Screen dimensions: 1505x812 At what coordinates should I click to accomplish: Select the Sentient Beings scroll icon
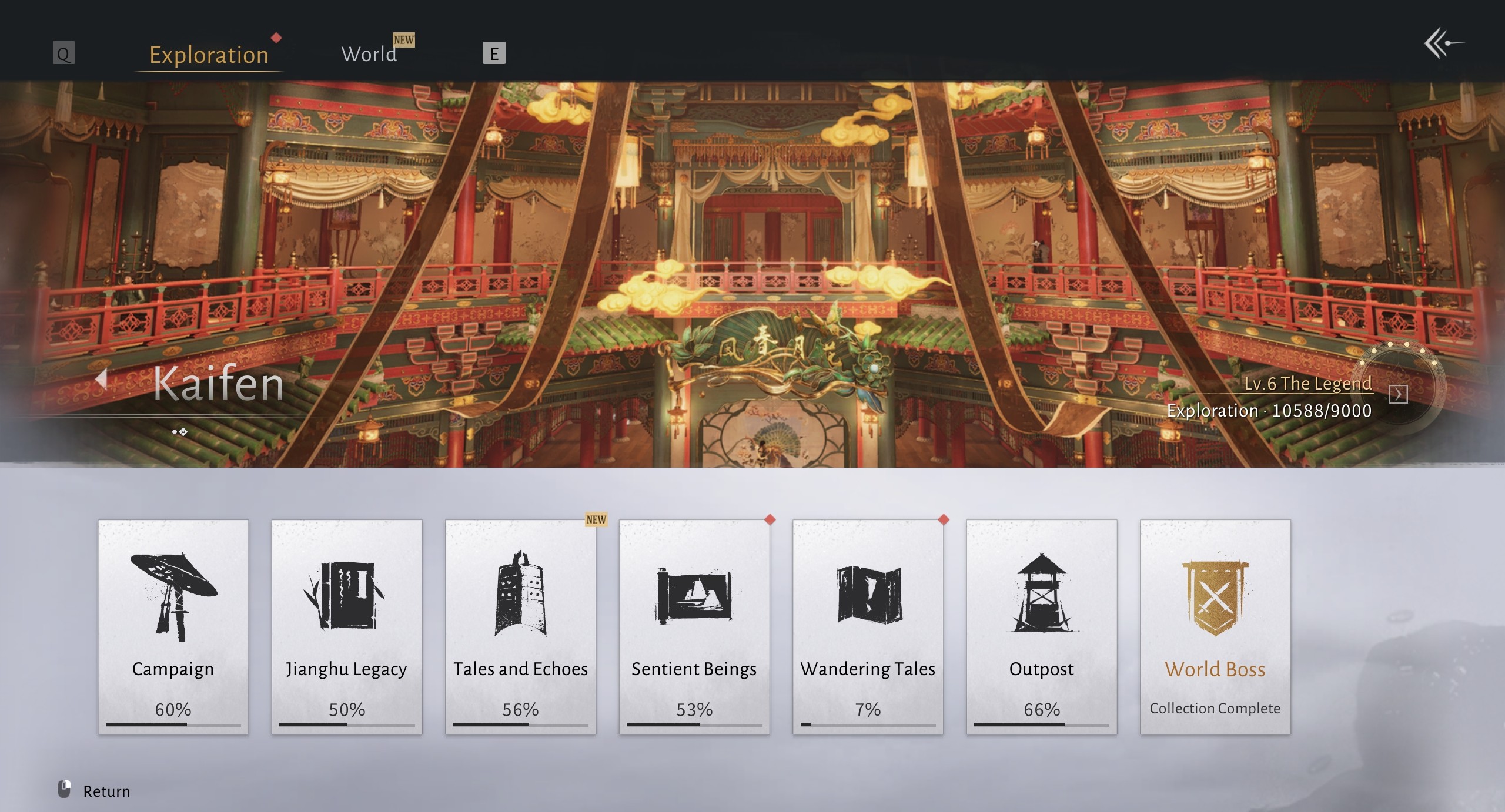pyautogui.click(x=694, y=595)
